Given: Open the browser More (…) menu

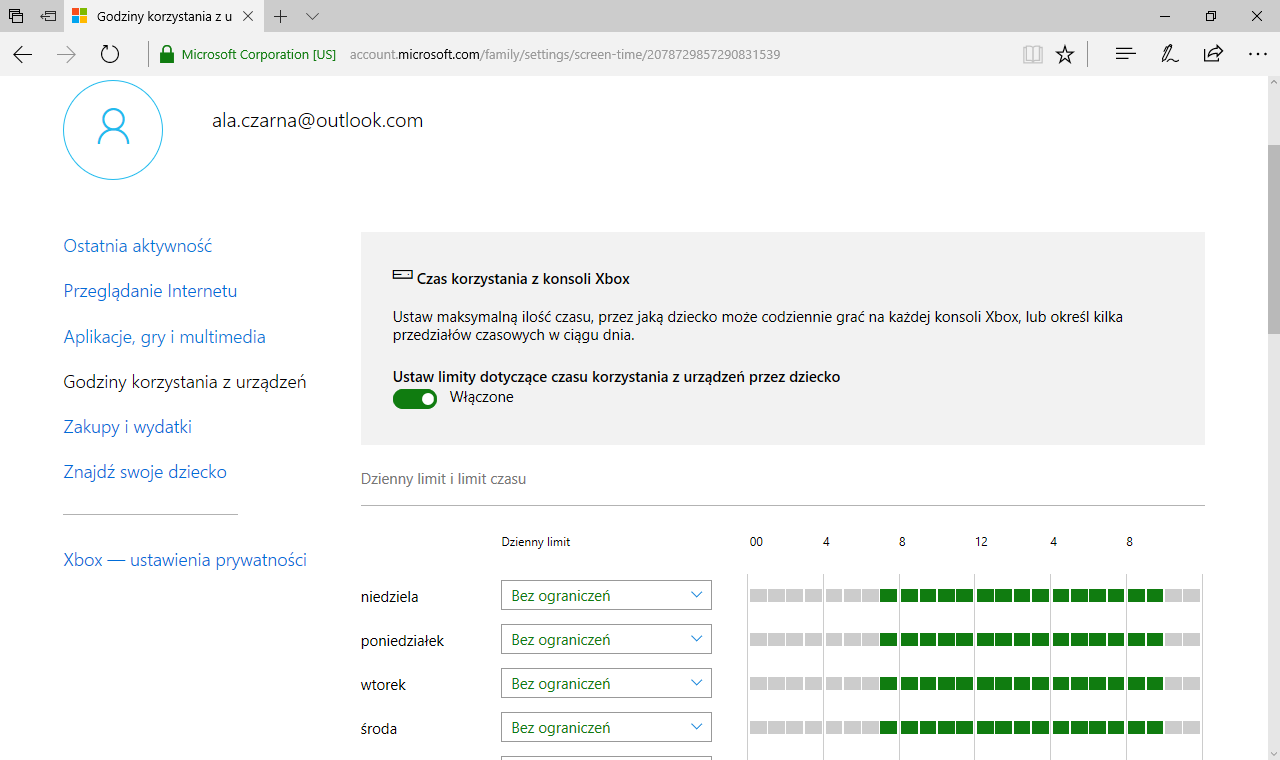Looking at the screenshot, I should 1258,55.
